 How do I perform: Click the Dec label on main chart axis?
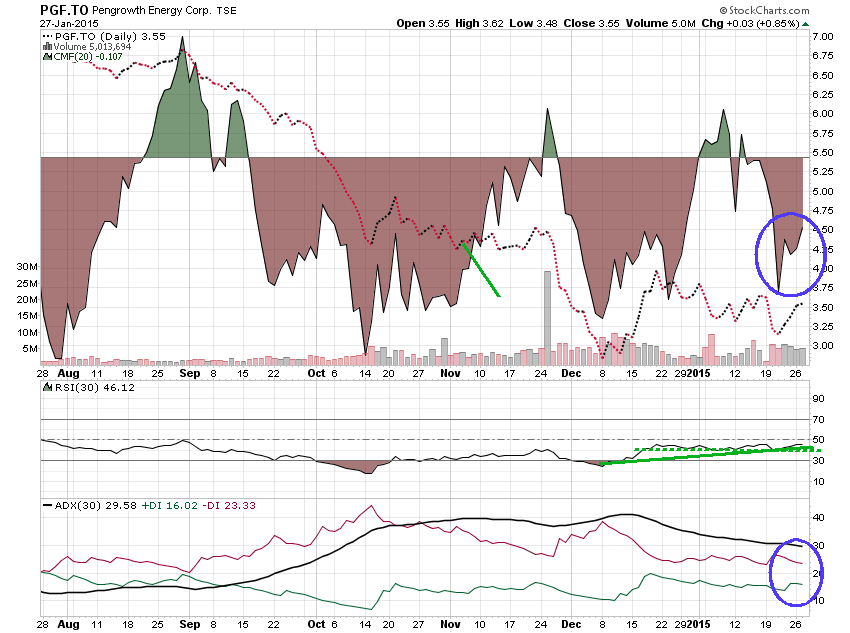coord(571,373)
